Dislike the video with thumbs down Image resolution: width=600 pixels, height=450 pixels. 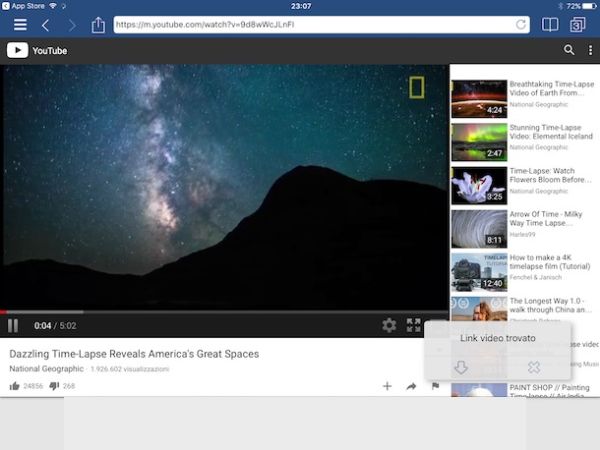tap(54, 386)
